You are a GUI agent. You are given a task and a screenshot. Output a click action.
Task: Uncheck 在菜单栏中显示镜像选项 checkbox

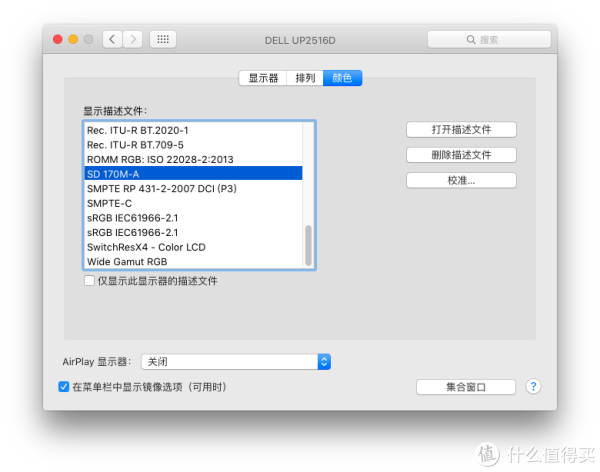point(64,387)
